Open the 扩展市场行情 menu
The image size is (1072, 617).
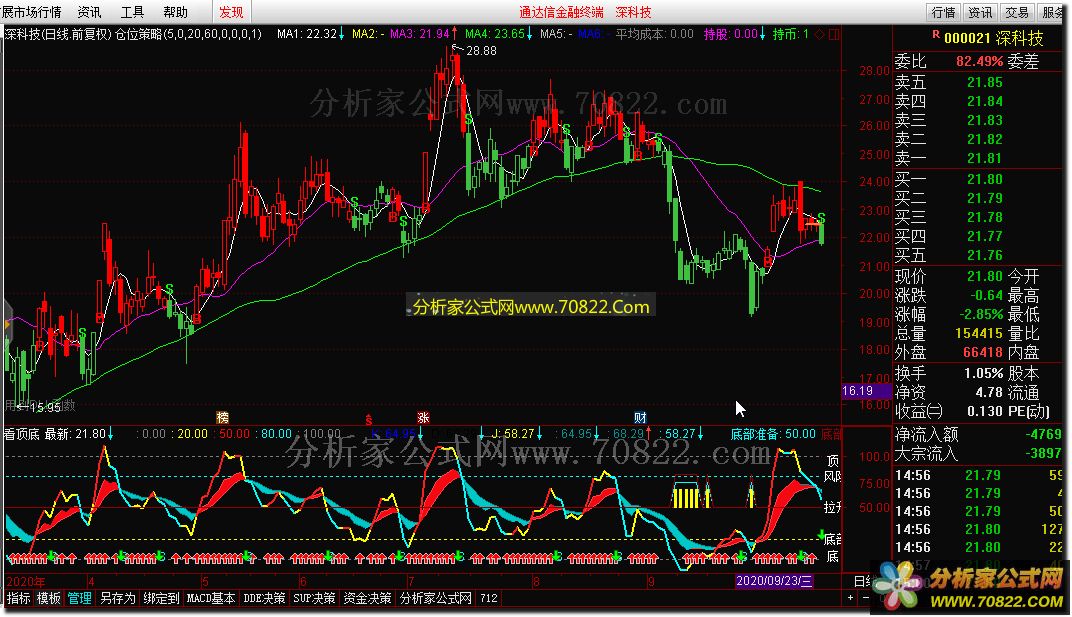point(31,12)
